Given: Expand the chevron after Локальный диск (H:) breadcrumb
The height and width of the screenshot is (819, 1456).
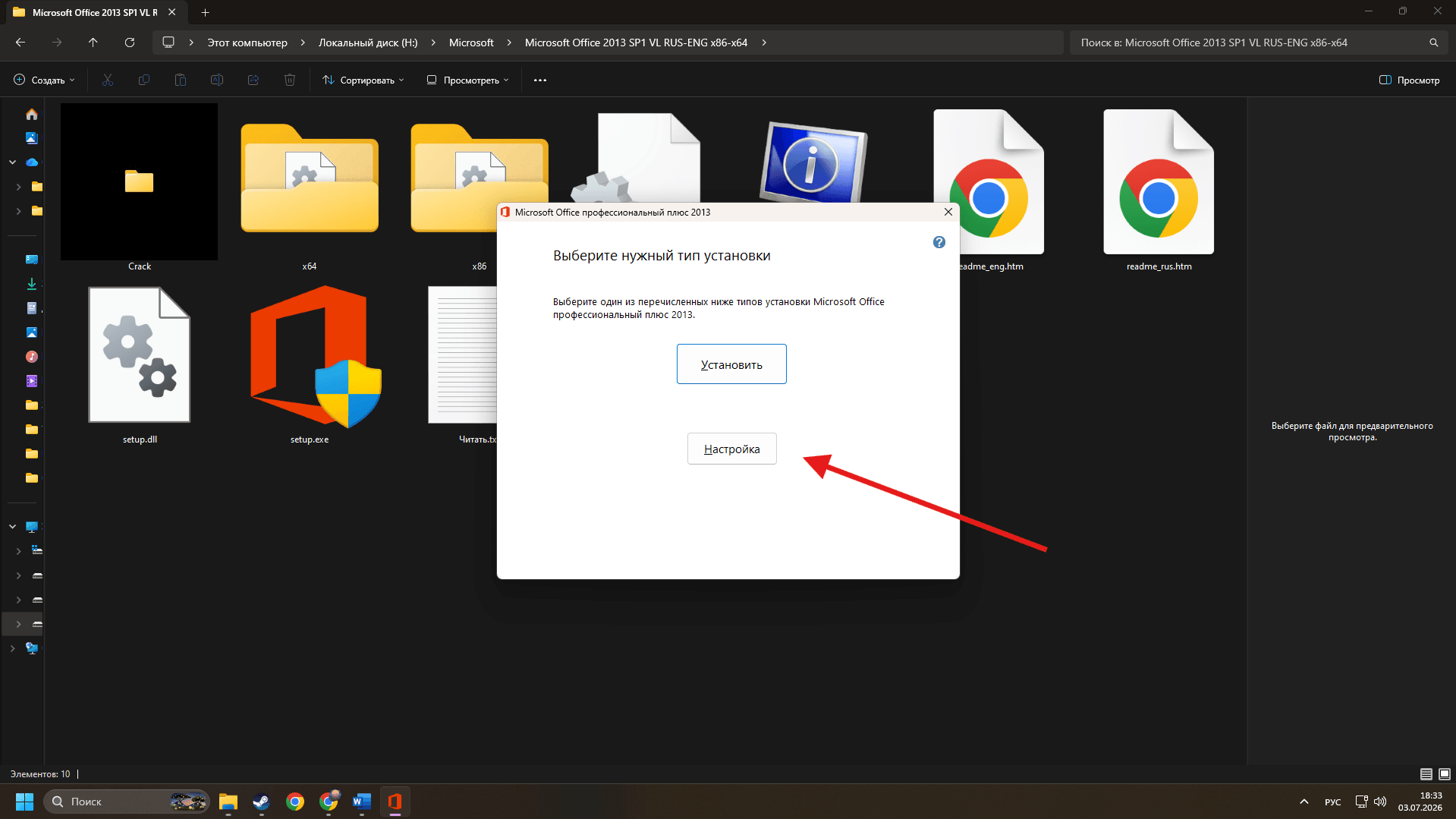Looking at the screenshot, I should (433, 43).
